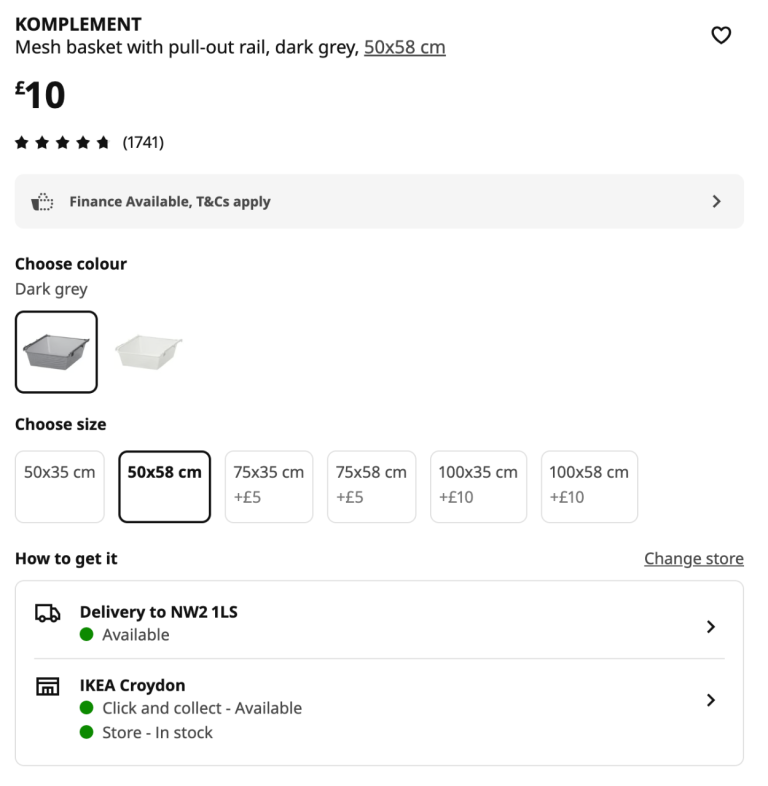
Task: Click the green Delivery Available status dot
Action: coord(86,635)
